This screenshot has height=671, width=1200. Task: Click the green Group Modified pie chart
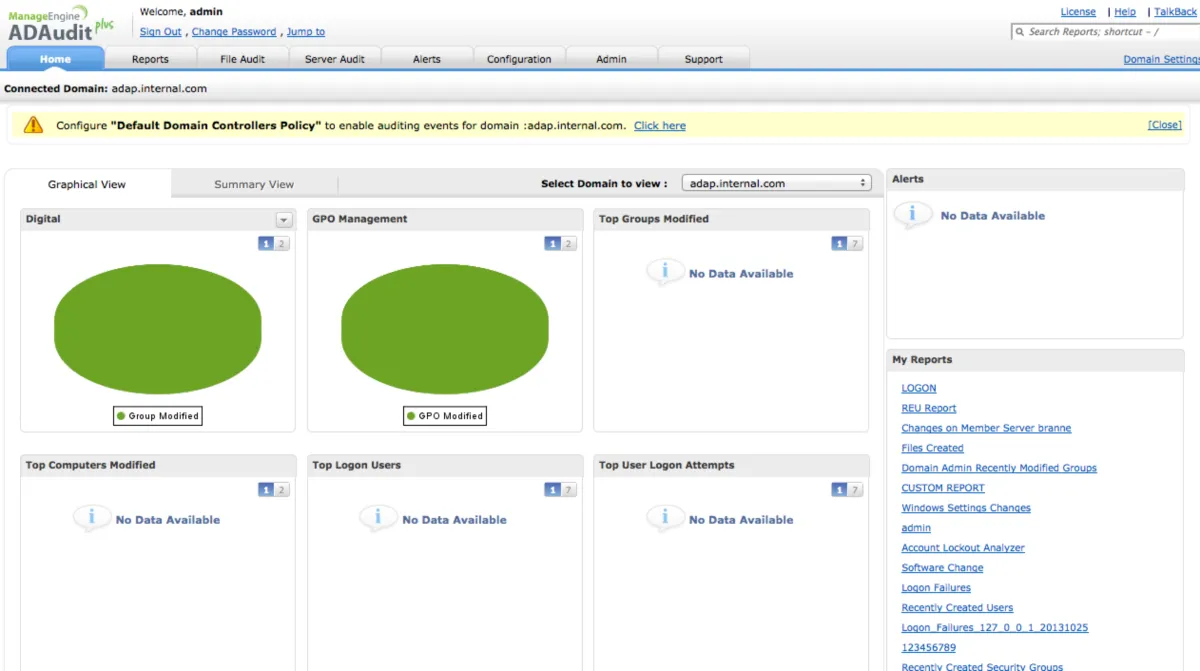point(158,329)
